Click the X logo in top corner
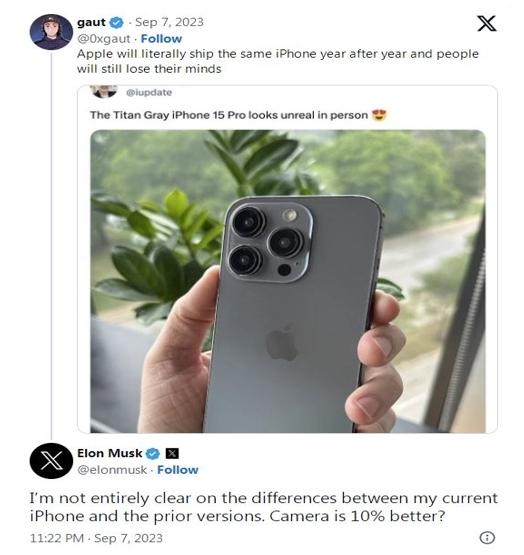 486,23
